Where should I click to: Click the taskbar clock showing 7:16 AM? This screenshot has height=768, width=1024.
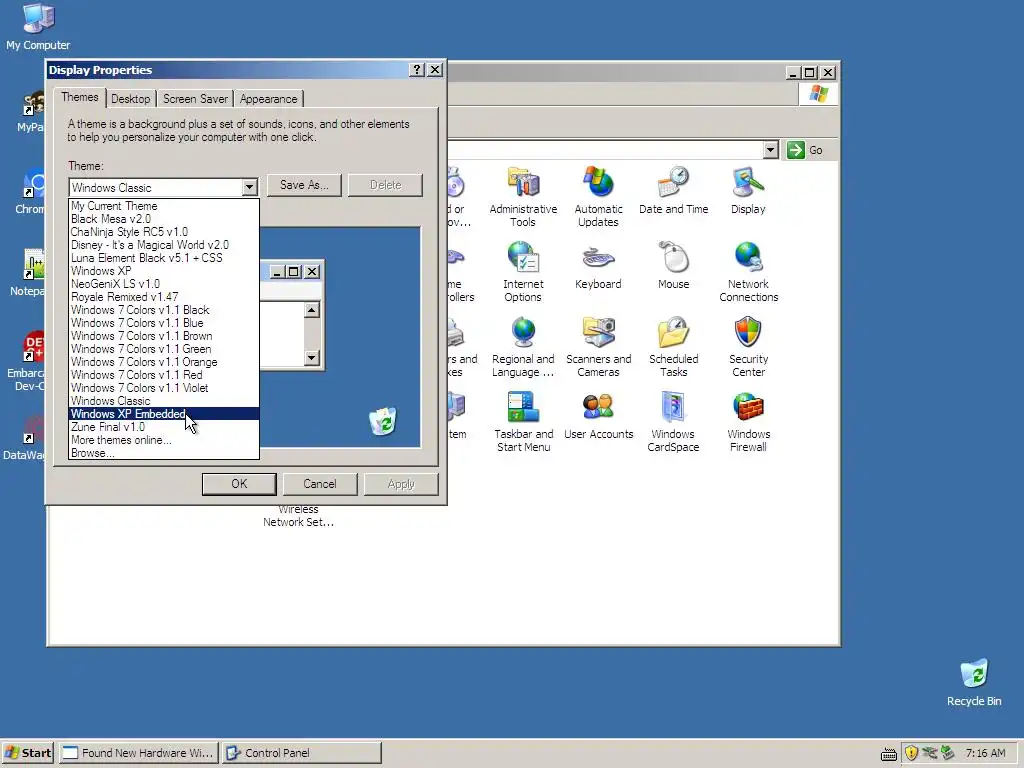point(985,753)
